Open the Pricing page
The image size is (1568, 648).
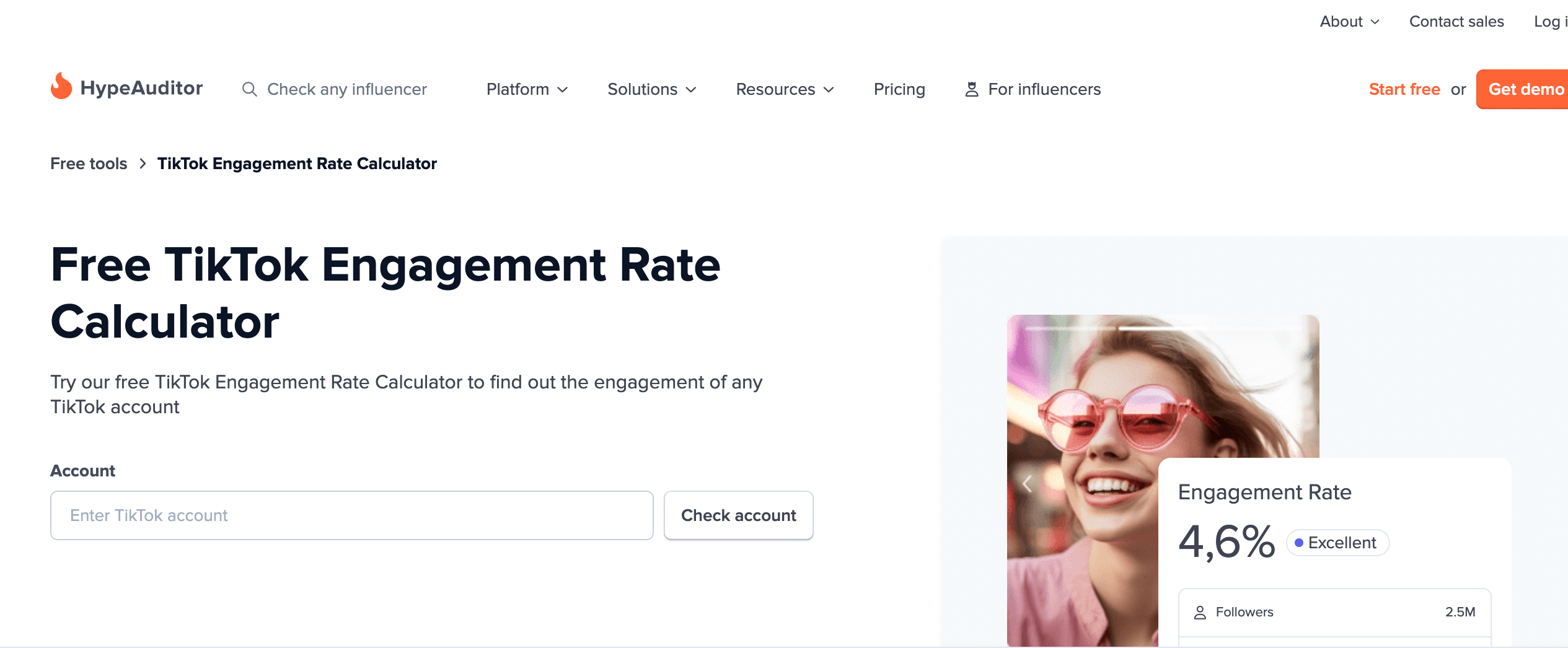pos(899,90)
